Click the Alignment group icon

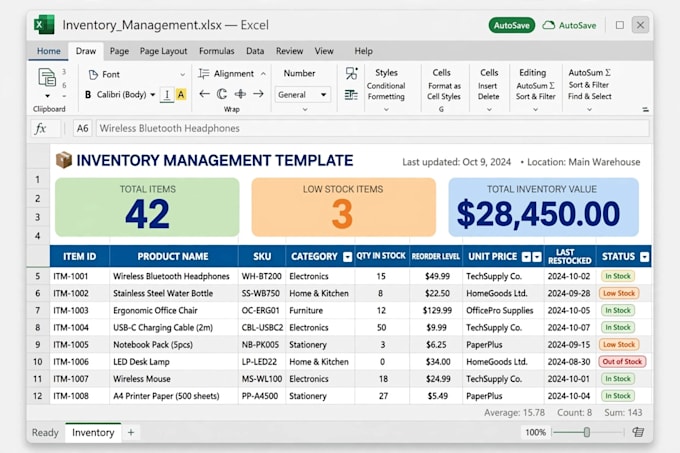[x=203, y=74]
